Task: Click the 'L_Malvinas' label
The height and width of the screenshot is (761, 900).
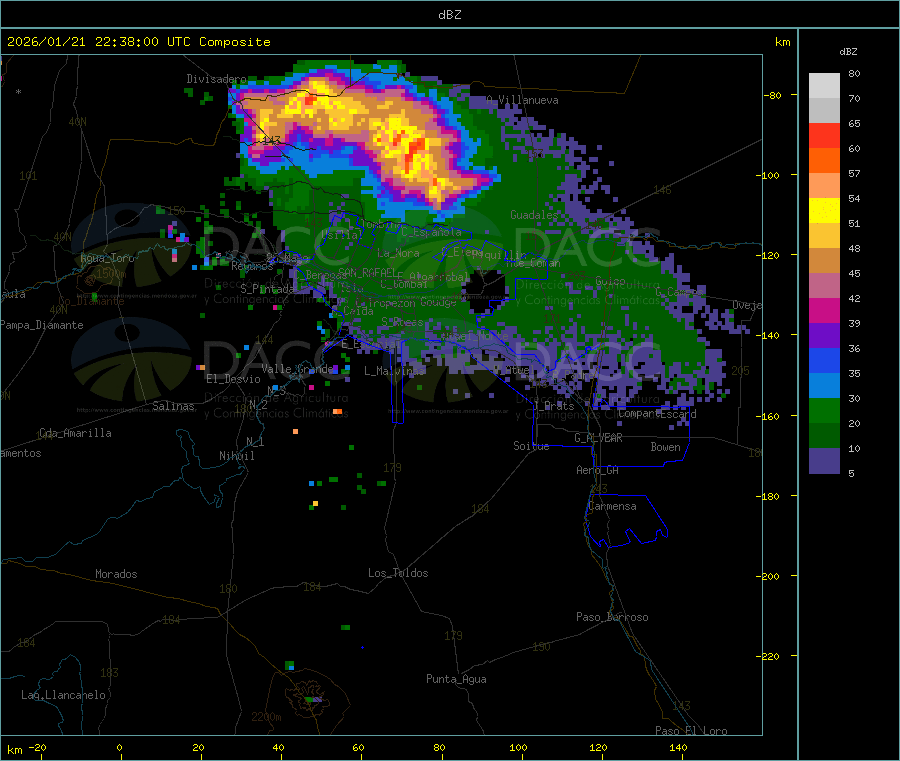Action: (394, 371)
